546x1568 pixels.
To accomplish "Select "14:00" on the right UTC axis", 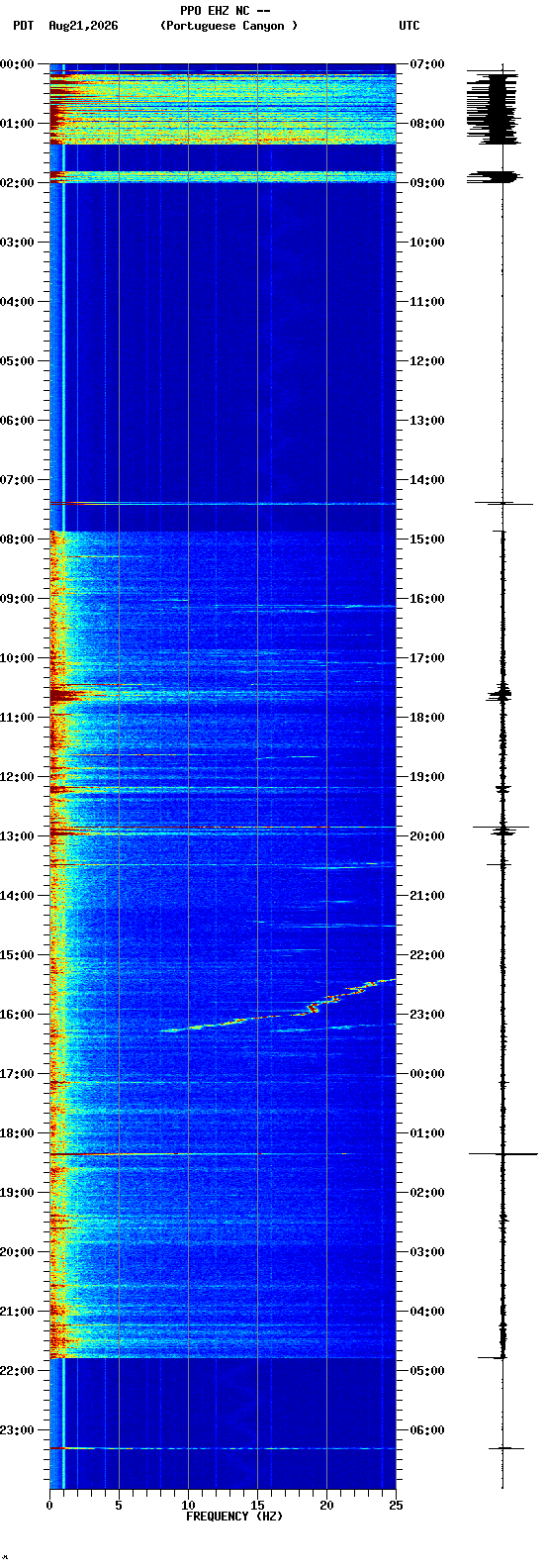I will [427, 479].
